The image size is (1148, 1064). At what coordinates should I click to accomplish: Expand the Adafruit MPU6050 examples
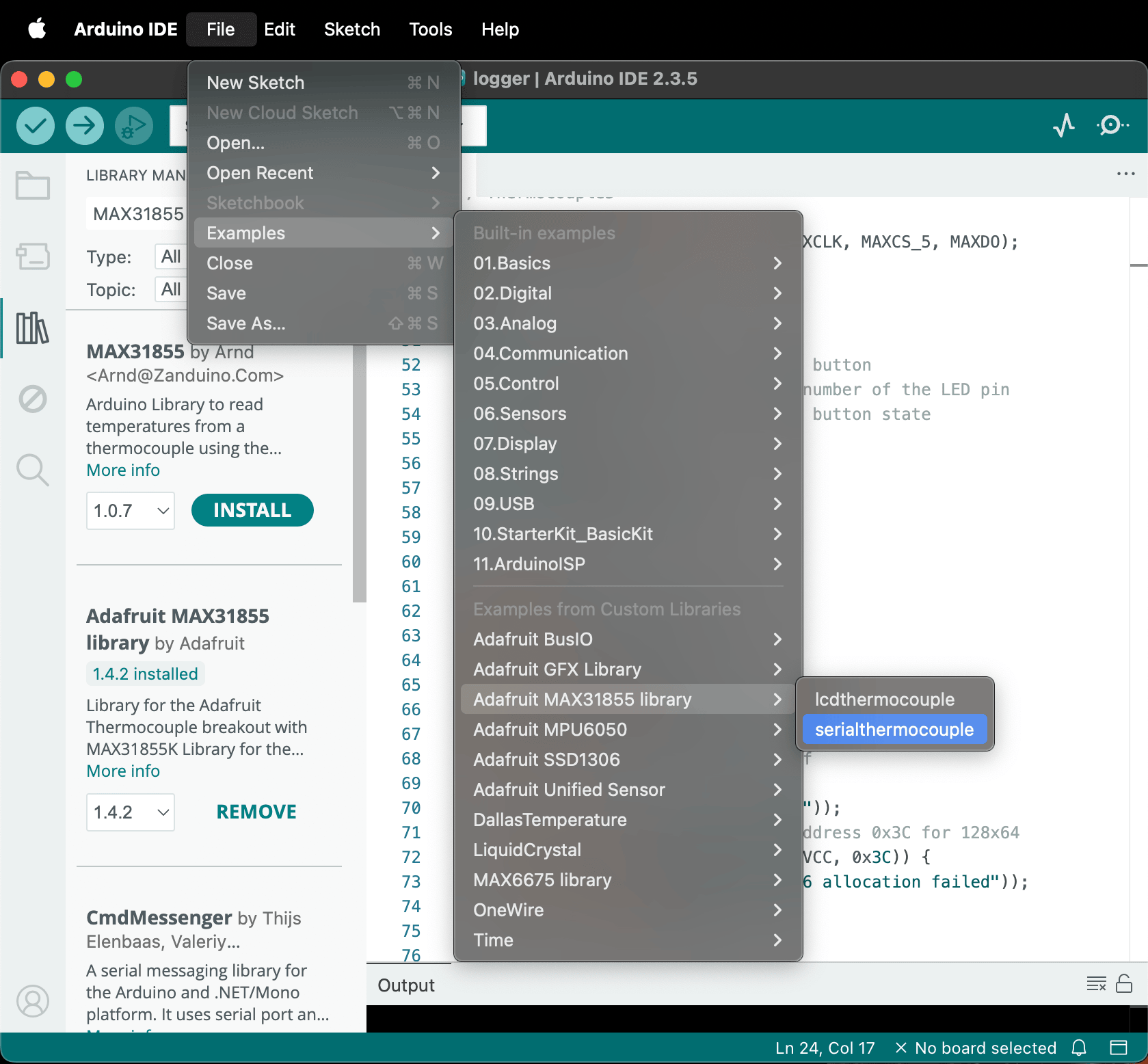click(628, 730)
